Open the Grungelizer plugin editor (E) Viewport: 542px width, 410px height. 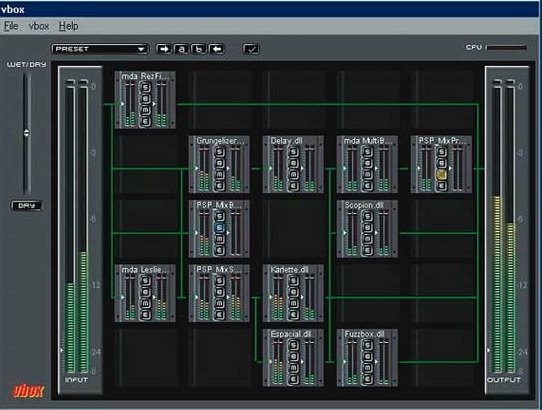tap(219, 186)
